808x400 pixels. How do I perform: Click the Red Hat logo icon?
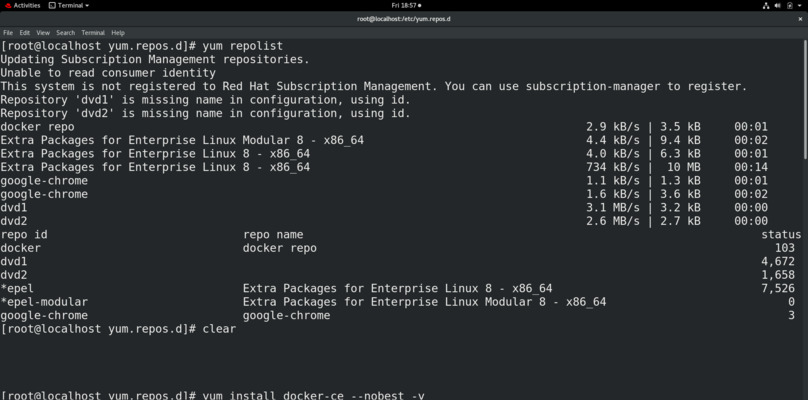click(7, 5)
